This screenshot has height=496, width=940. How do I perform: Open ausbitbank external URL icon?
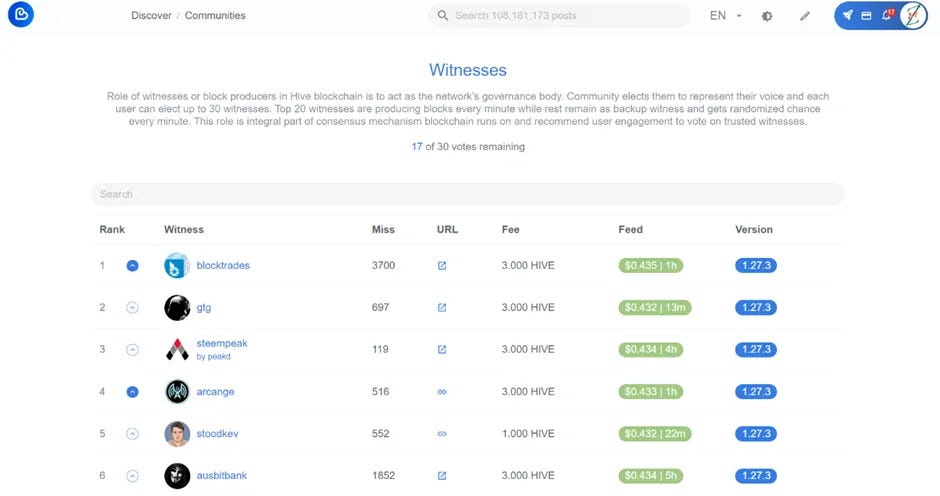(x=442, y=476)
